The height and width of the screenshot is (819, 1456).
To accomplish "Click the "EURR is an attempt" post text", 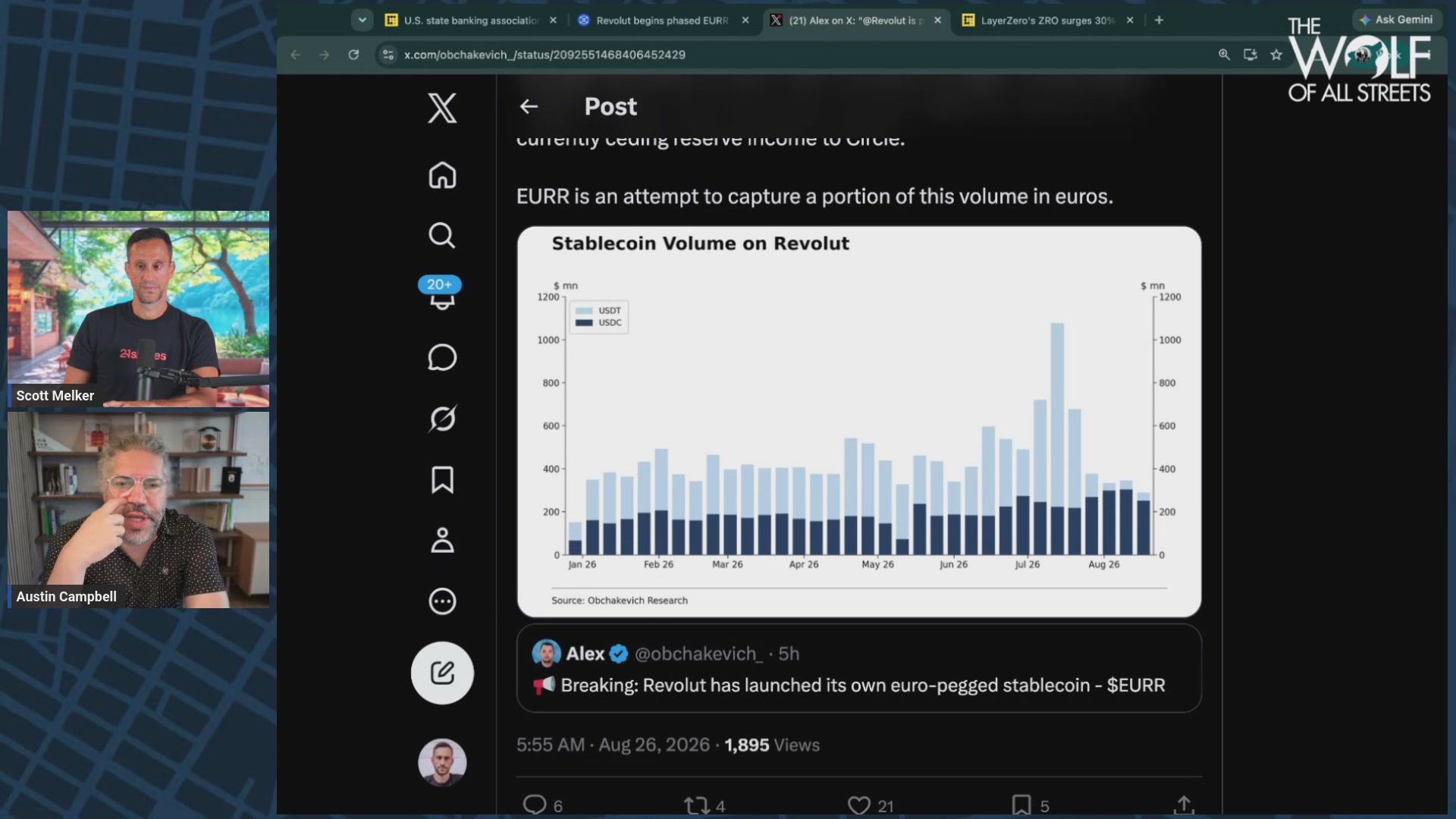I will click(814, 196).
